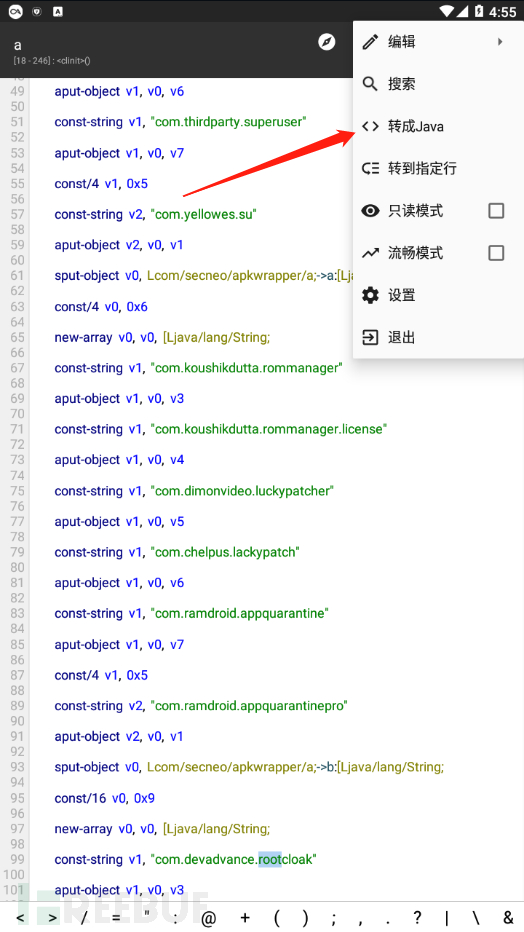Click the go-to-line icon
Image resolution: width=524 pixels, height=932 pixels.
[x=370, y=168]
